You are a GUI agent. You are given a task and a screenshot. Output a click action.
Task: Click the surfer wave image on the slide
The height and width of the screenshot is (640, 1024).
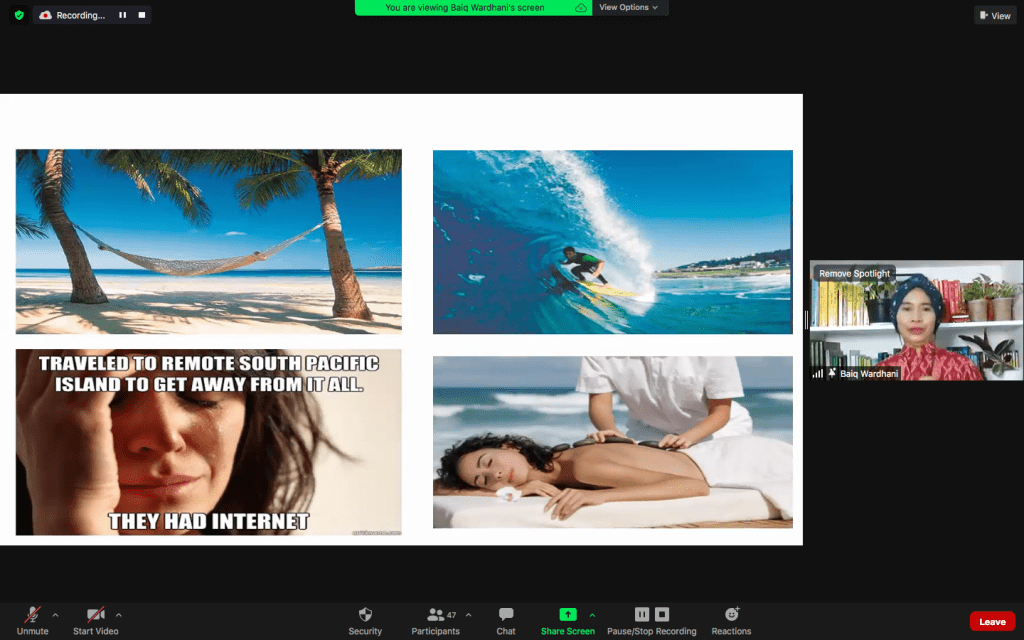(613, 242)
